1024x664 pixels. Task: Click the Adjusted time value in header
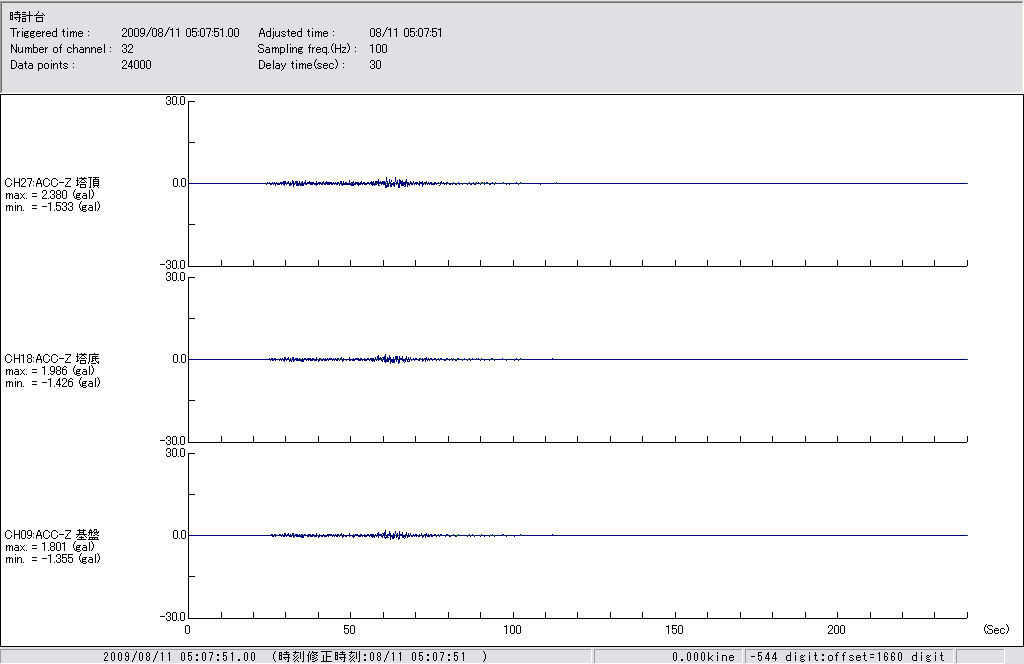[x=405, y=33]
